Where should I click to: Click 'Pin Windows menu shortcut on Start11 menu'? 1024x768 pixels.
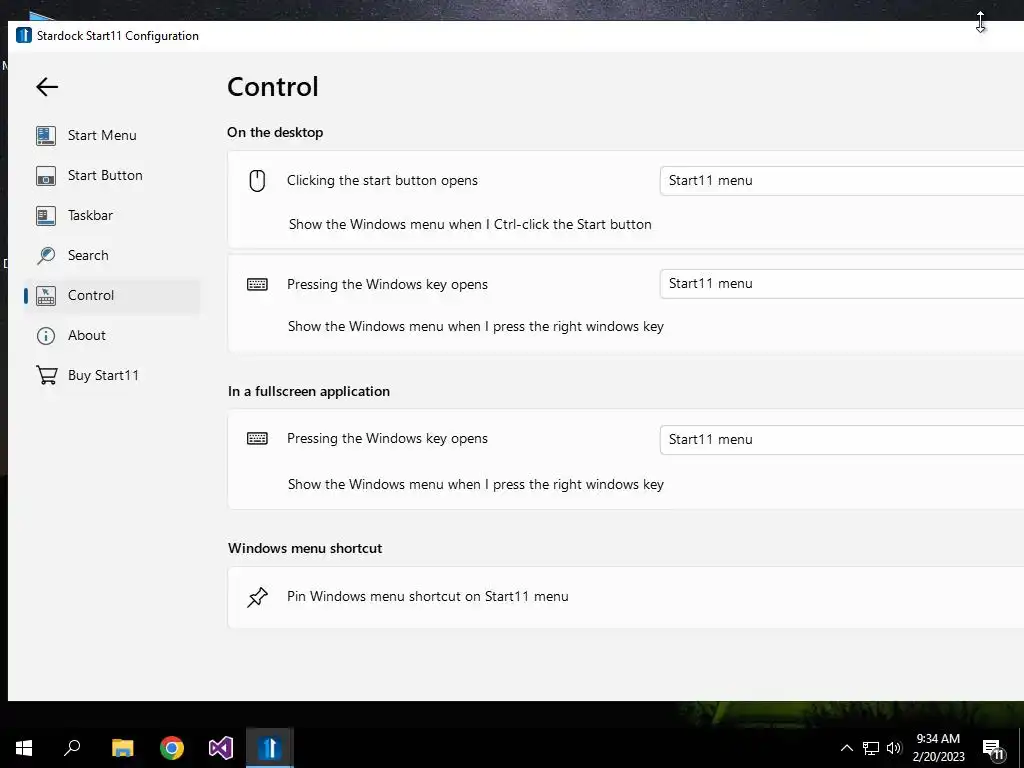pyautogui.click(x=428, y=597)
